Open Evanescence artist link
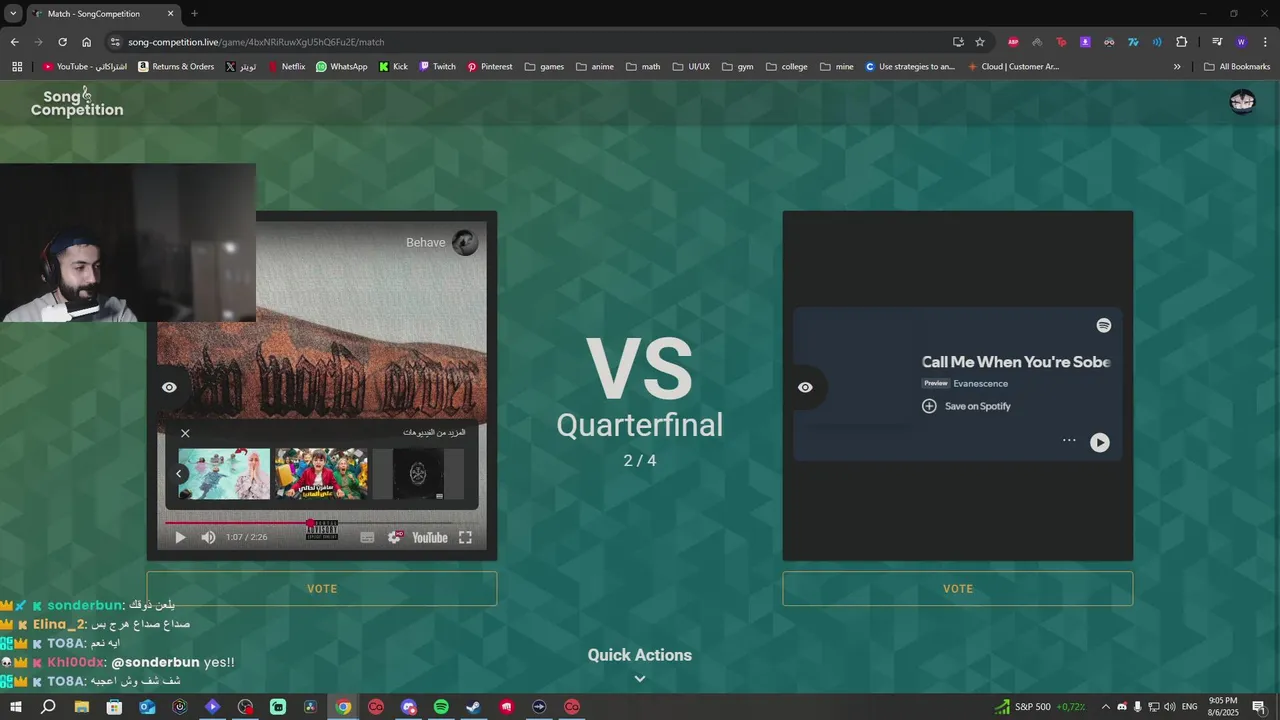This screenshot has height=720, width=1280. [980, 383]
